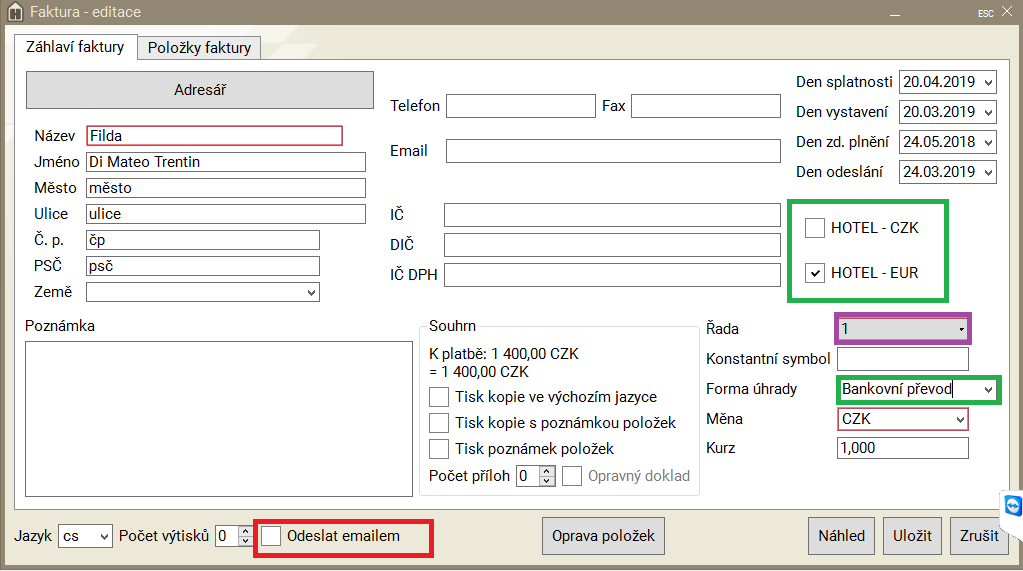Open the Země country dropdown
This screenshot has height=571, width=1023.
pos(310,292)
